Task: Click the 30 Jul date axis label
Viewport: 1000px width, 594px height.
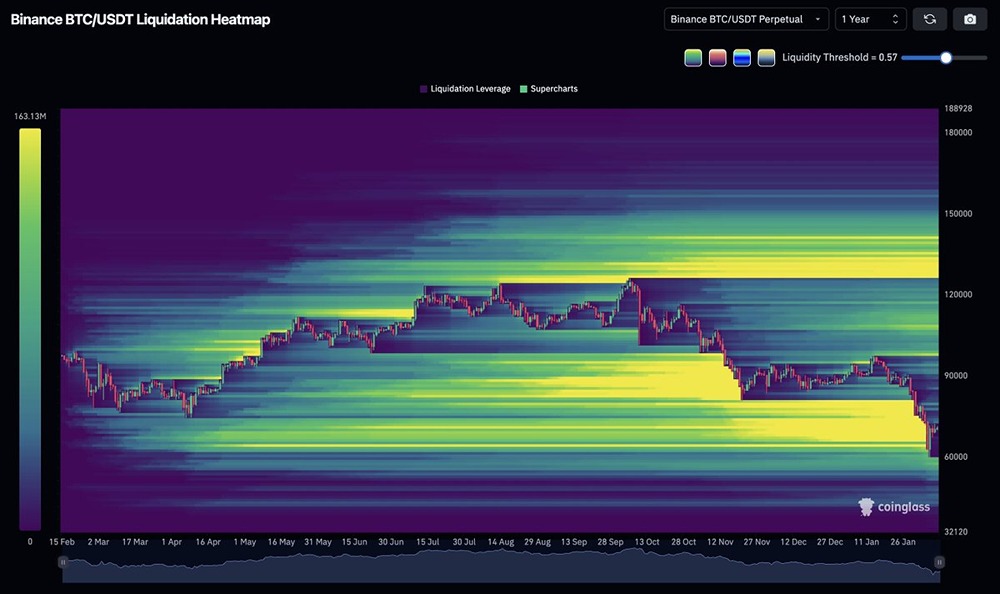Action: (464, 542)
